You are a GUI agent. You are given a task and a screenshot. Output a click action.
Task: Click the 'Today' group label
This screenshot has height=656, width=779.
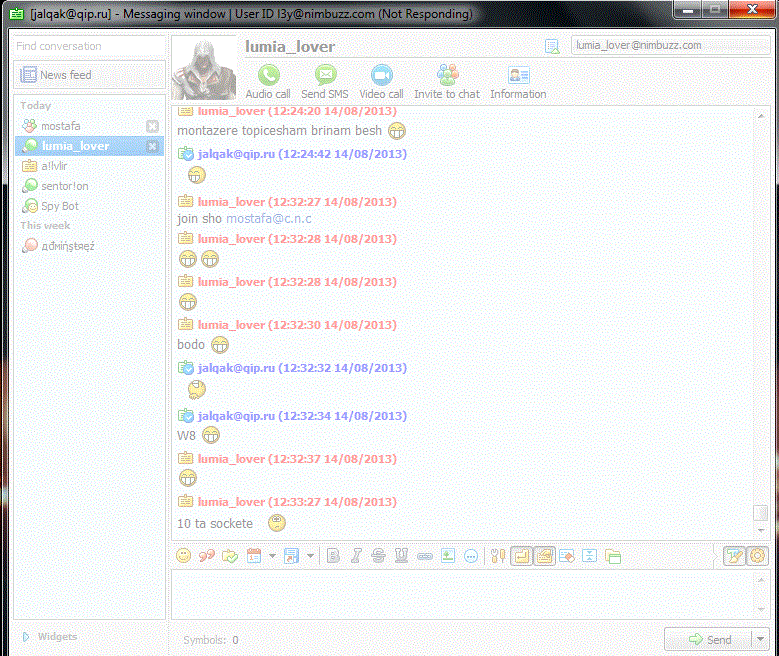click(x=36, y=105)
